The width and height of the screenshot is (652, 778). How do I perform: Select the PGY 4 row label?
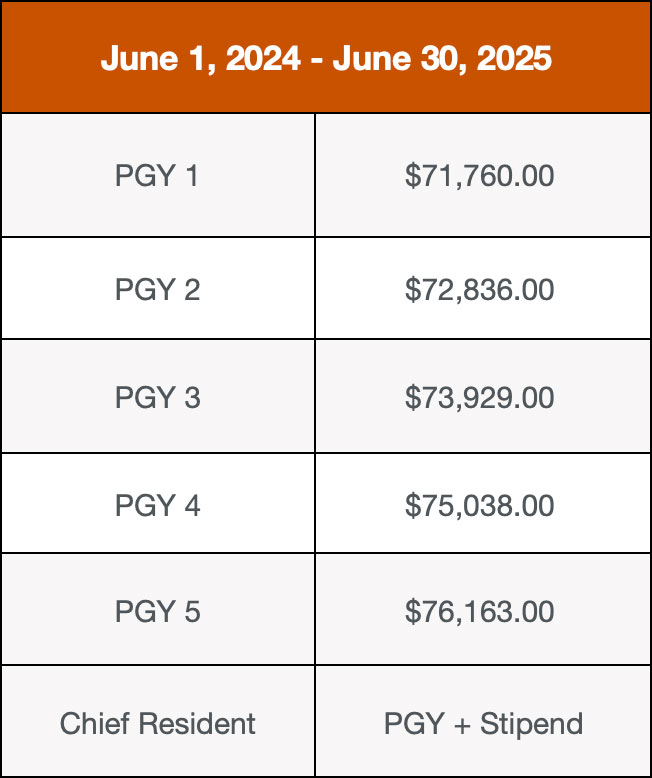157,505
